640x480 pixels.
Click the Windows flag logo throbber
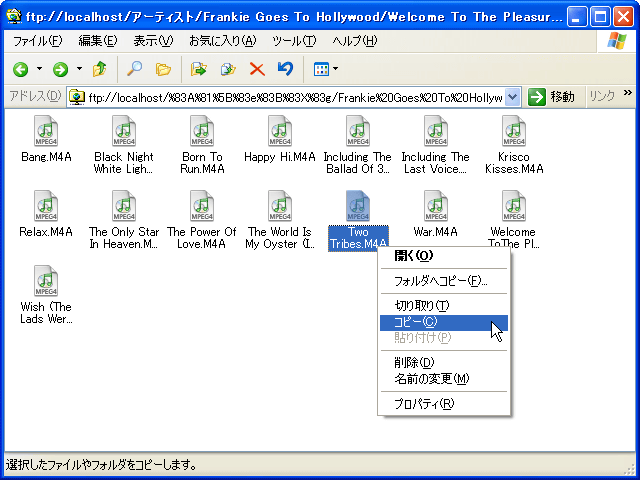point(617,41)
